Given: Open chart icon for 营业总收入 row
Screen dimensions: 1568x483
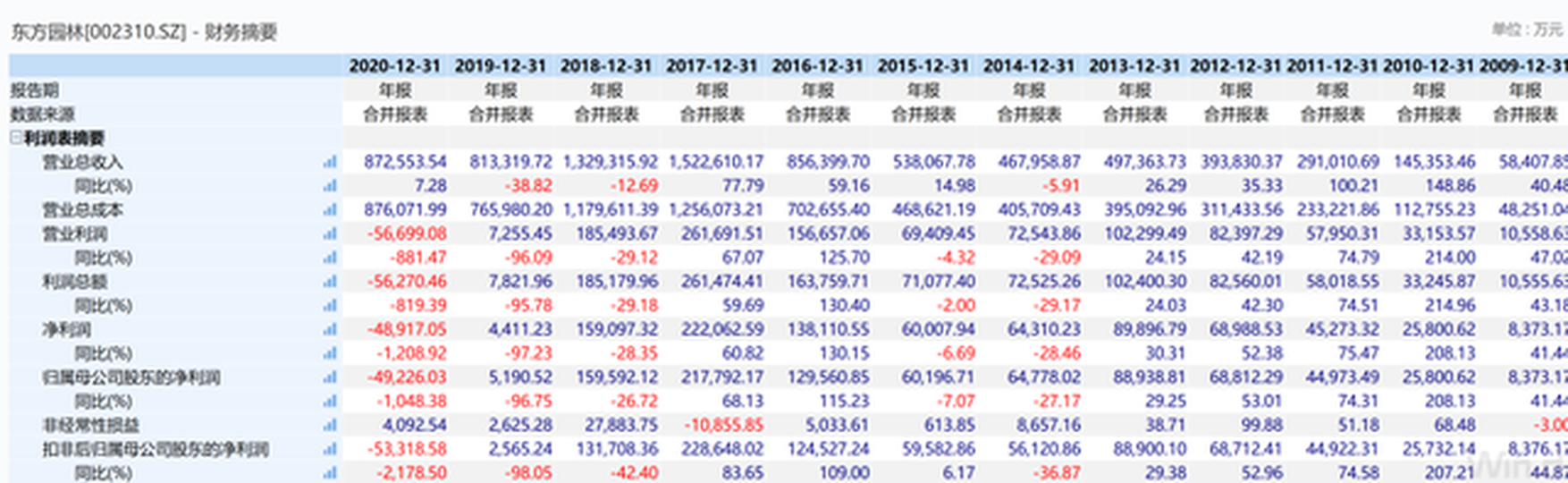Looking at the screenshot, I should click(x=330, y=162).
